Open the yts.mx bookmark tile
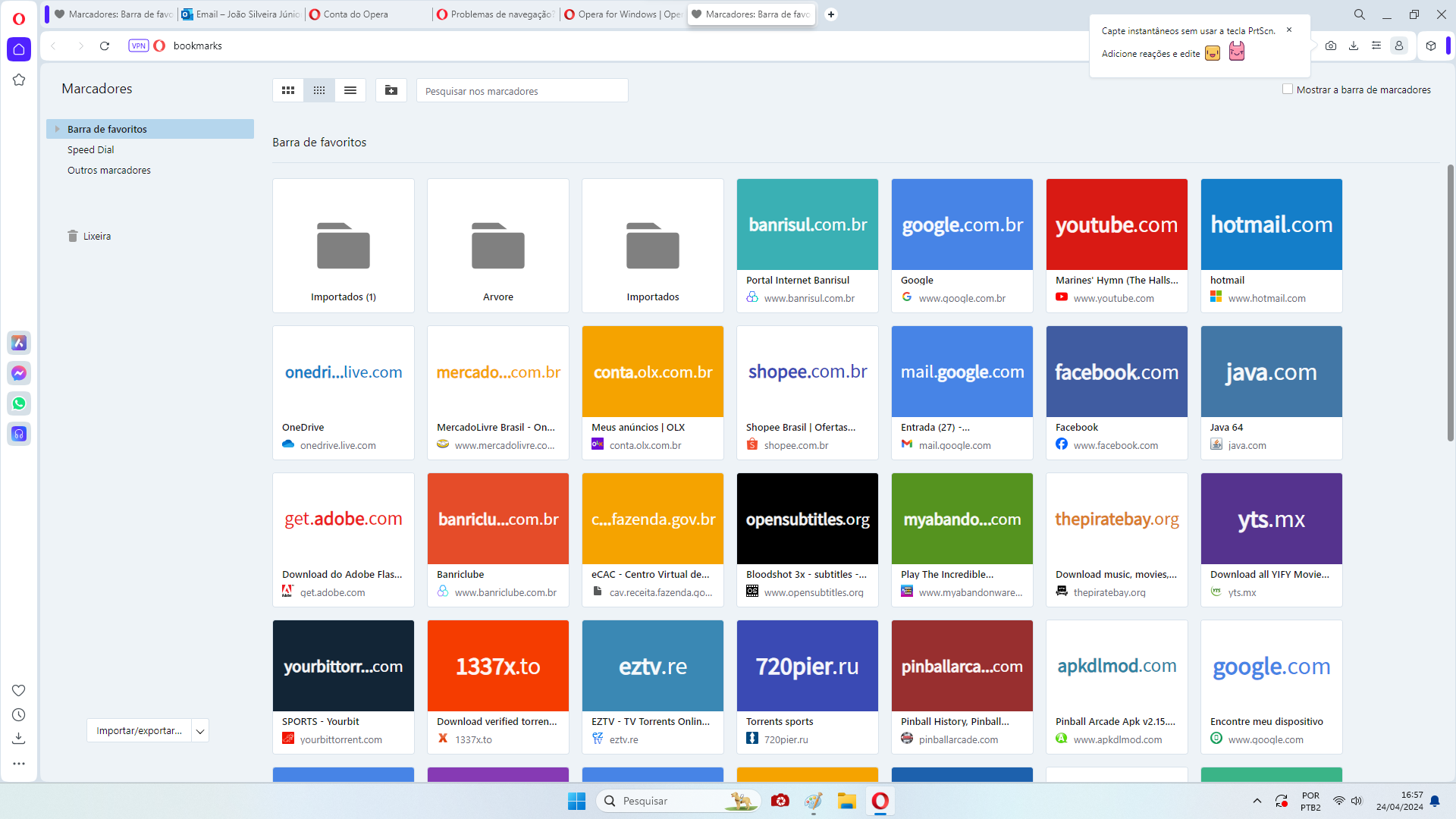The height and width of the screenshot is (819, 1456). tap(1272, 540)
